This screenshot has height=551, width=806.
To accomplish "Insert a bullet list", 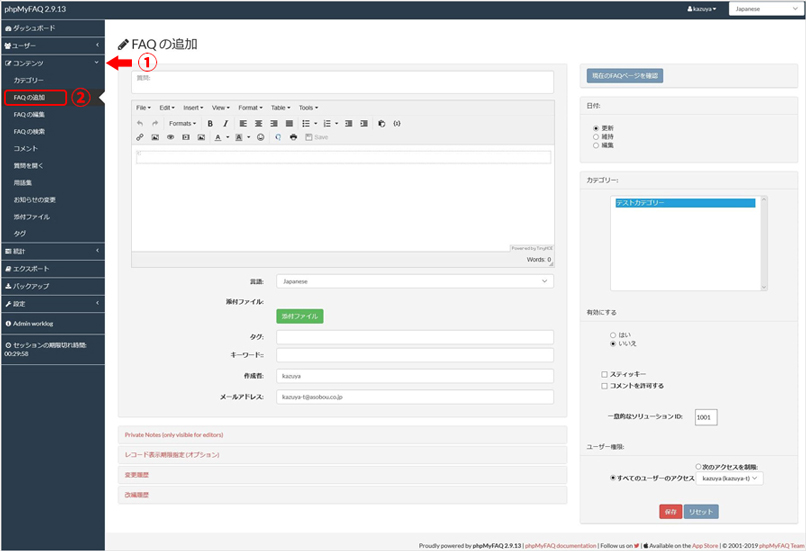I will (x=306, y=123).
